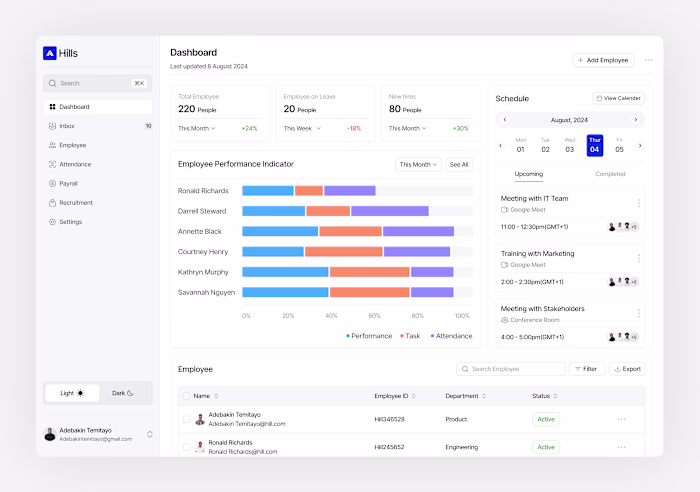Screen dimensions: 700x492
Task: Click attendee avatars on Training with Marketing
Action: pos(623,282)
